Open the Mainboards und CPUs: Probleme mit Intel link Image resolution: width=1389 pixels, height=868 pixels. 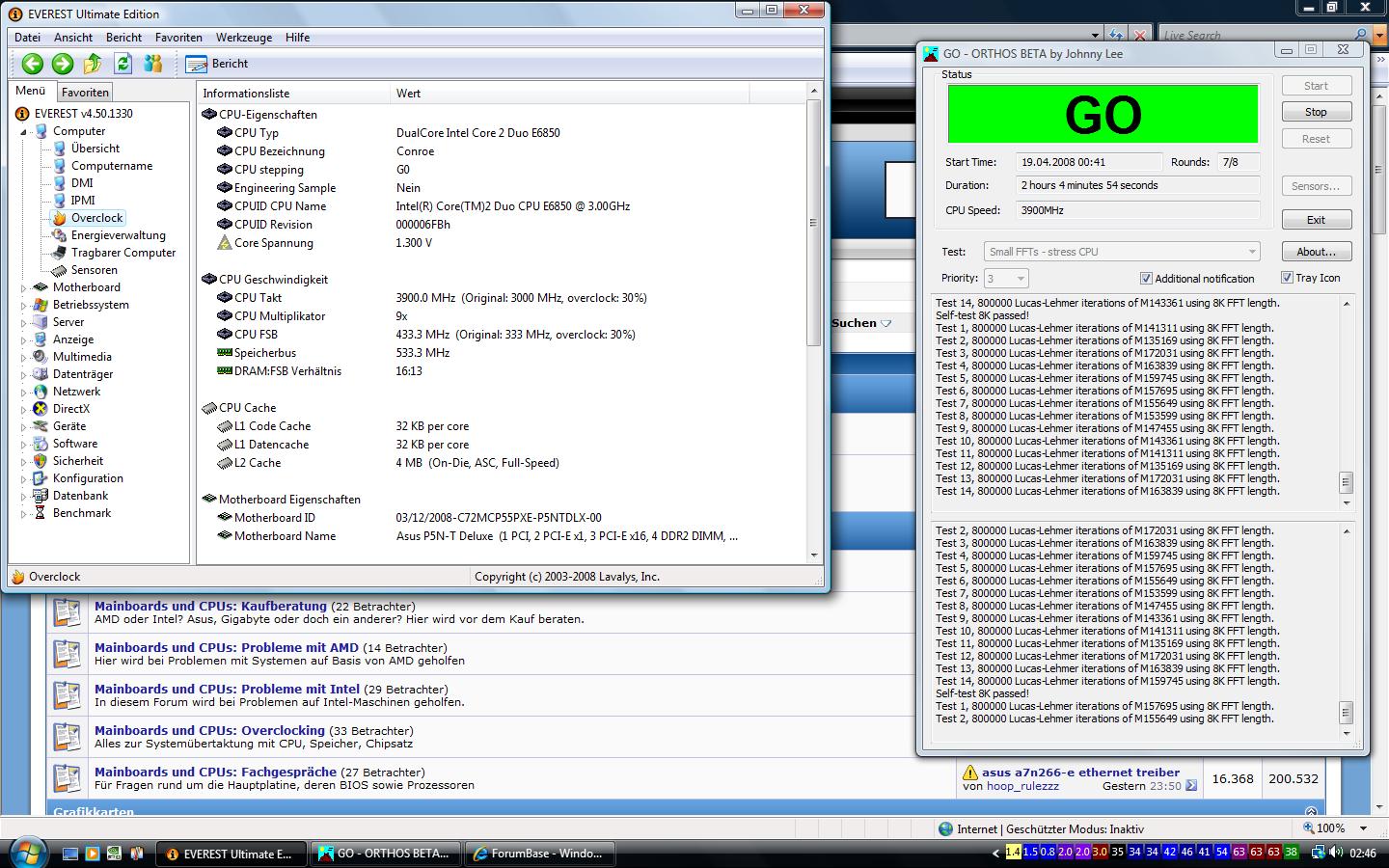(x=227, y=690)
